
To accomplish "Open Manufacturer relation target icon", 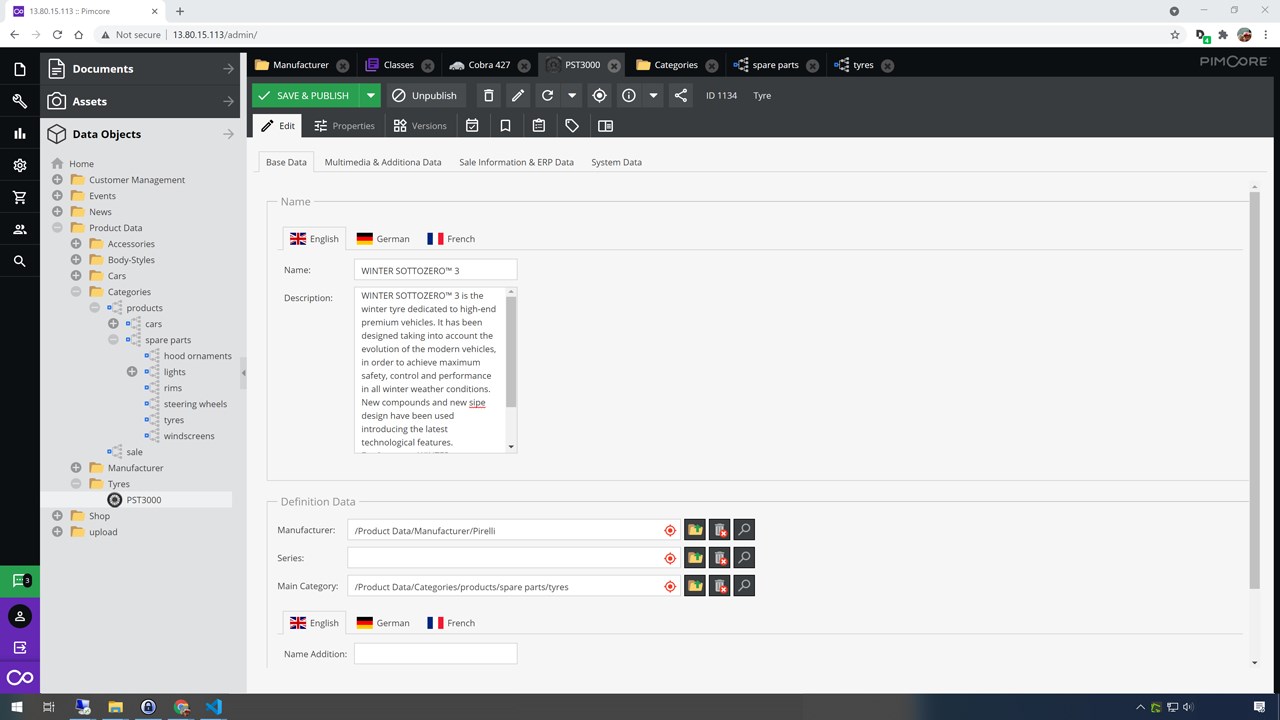I will click(670, 531).
